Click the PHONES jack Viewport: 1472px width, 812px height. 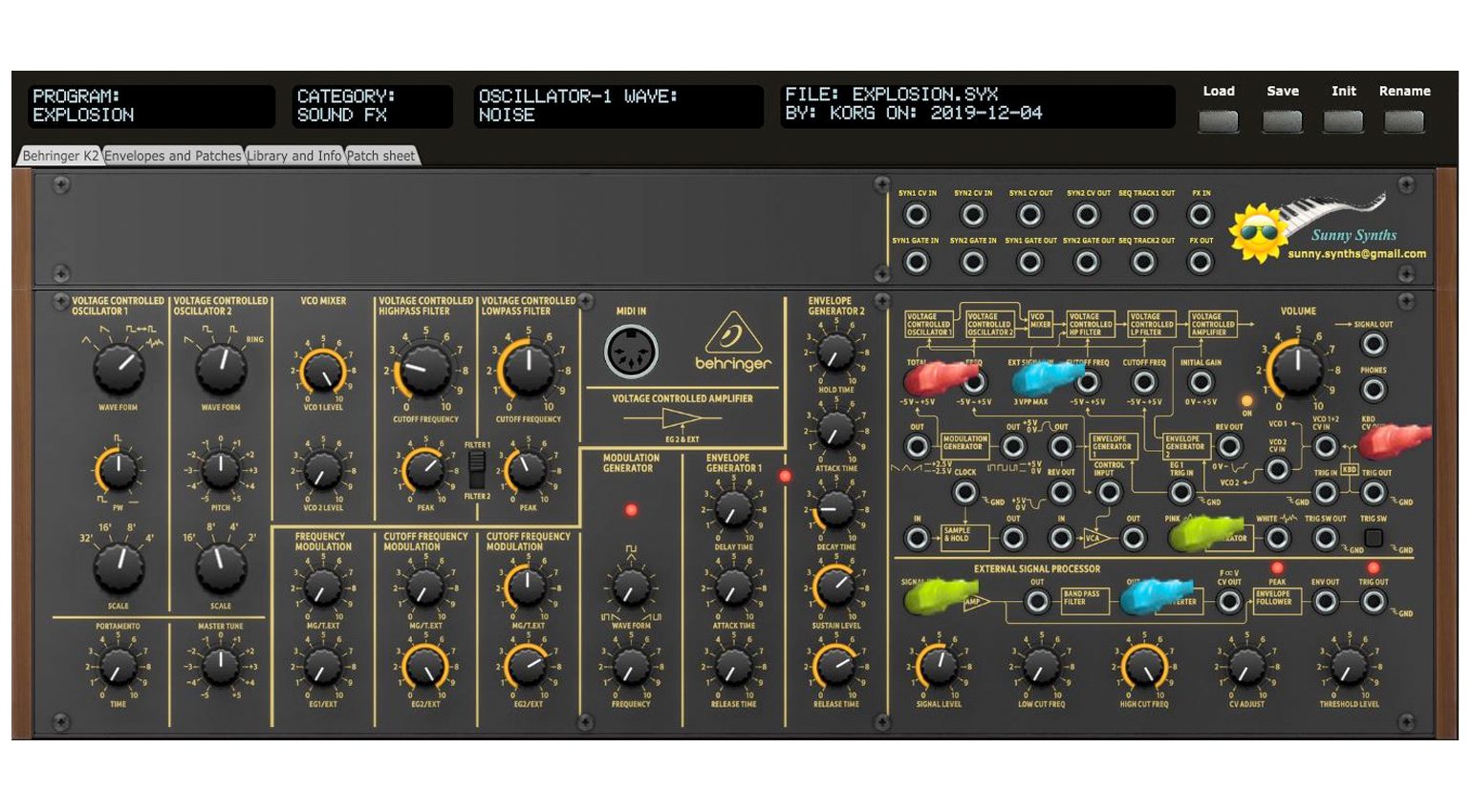1374,390
